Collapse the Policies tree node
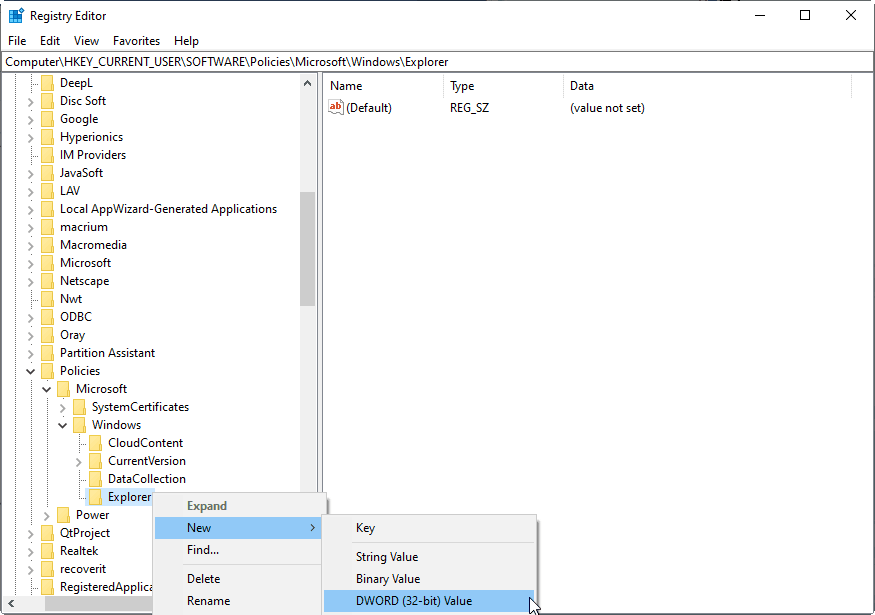The image size is (875, 615). [x=31, y=371]
